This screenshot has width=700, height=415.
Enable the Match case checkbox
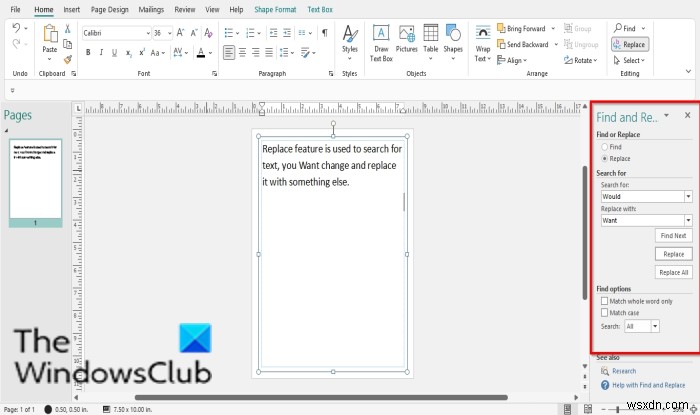pos(604,313)
